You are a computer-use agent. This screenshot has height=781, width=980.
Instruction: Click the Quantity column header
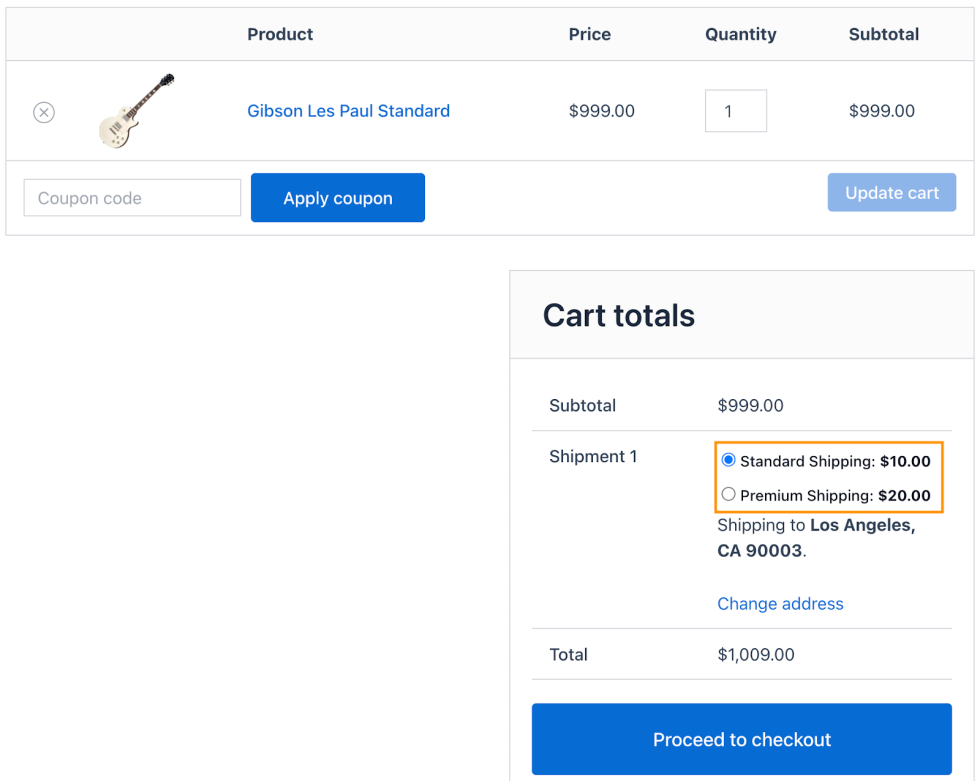(740, 34)
